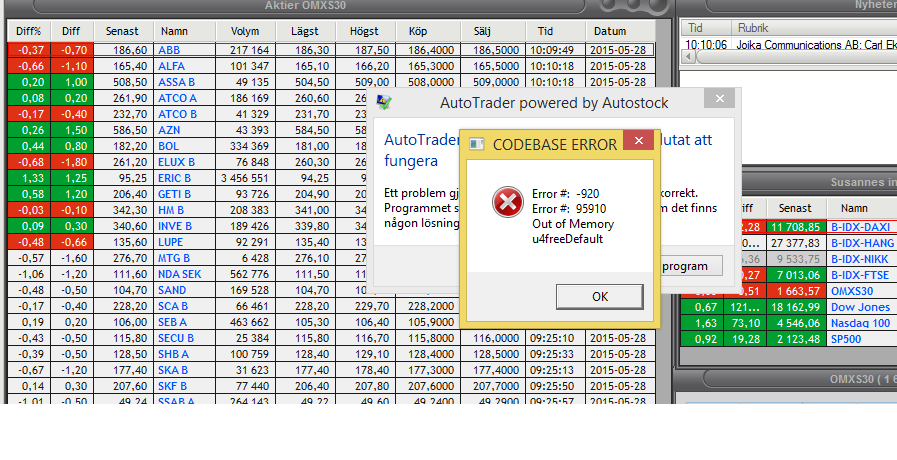Click the Rubrik header in news panel

pyautogui.click(x=753, y=28)
